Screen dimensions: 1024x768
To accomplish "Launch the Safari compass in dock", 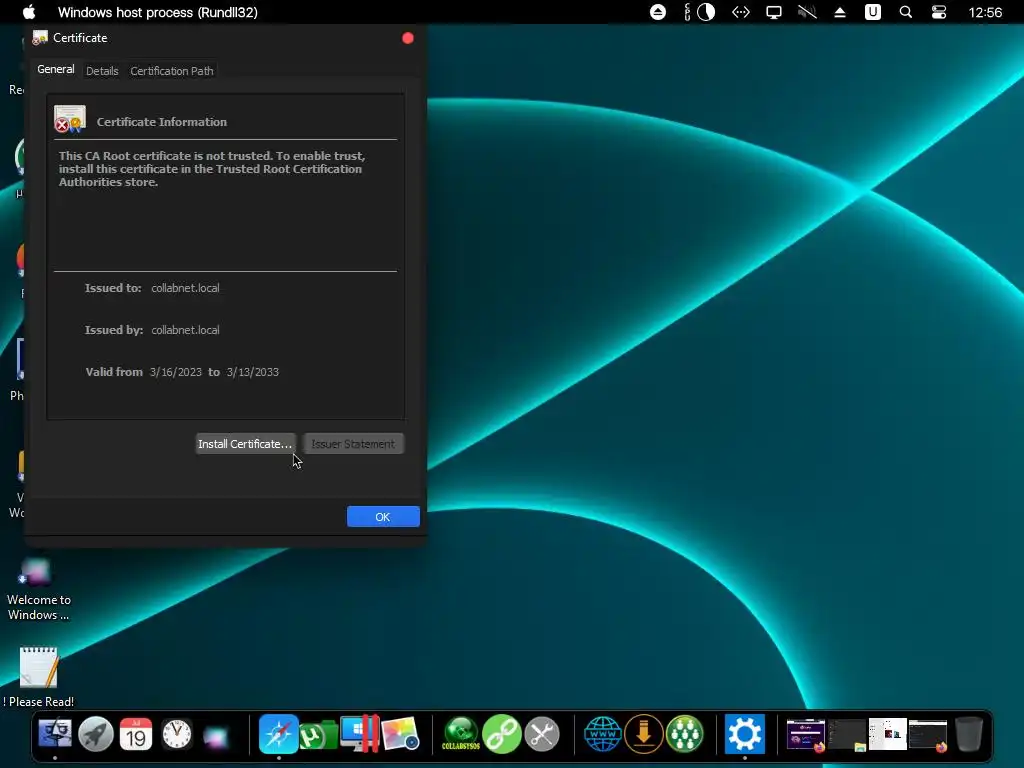I will click(x=279, y=734).
